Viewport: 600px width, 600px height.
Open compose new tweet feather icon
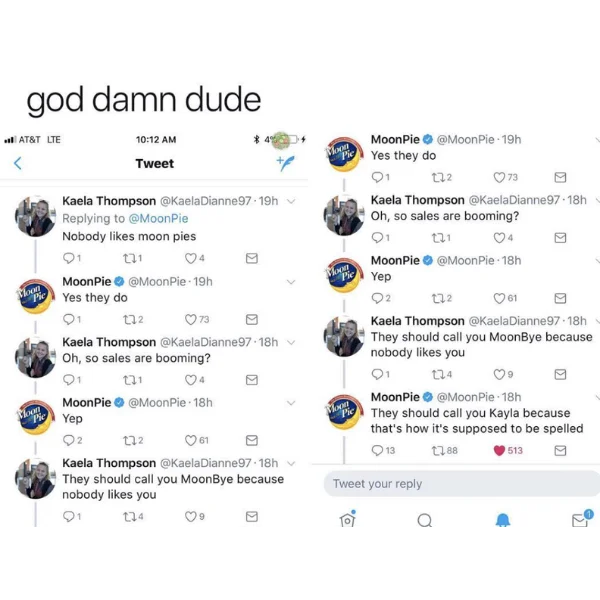[285, 163]
